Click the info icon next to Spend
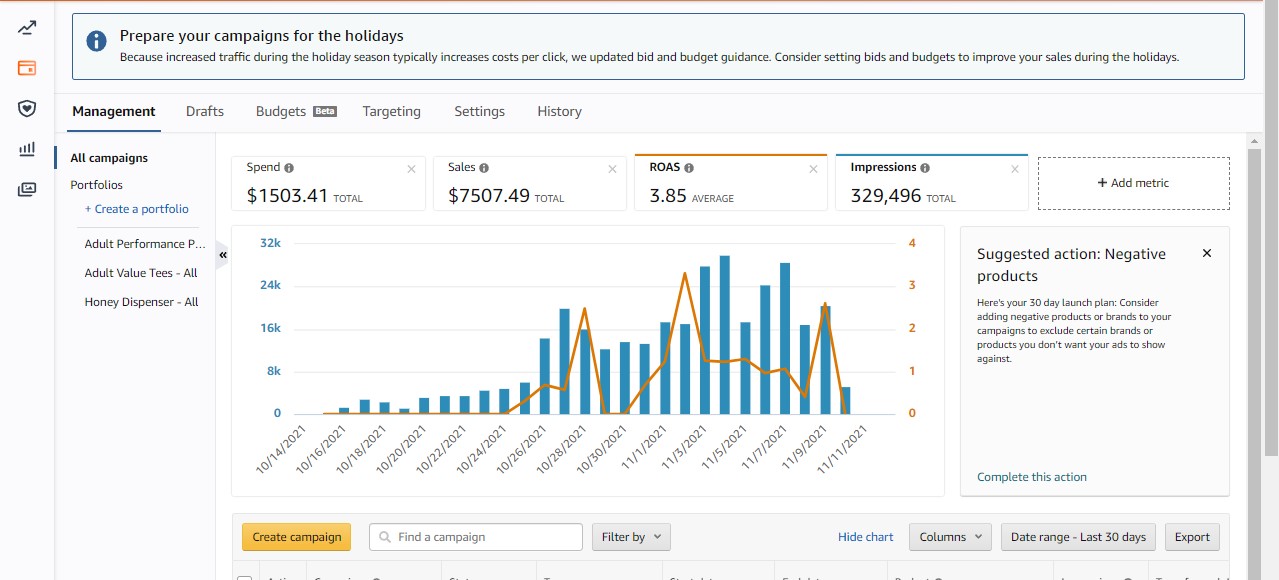 tap(289, 168)
